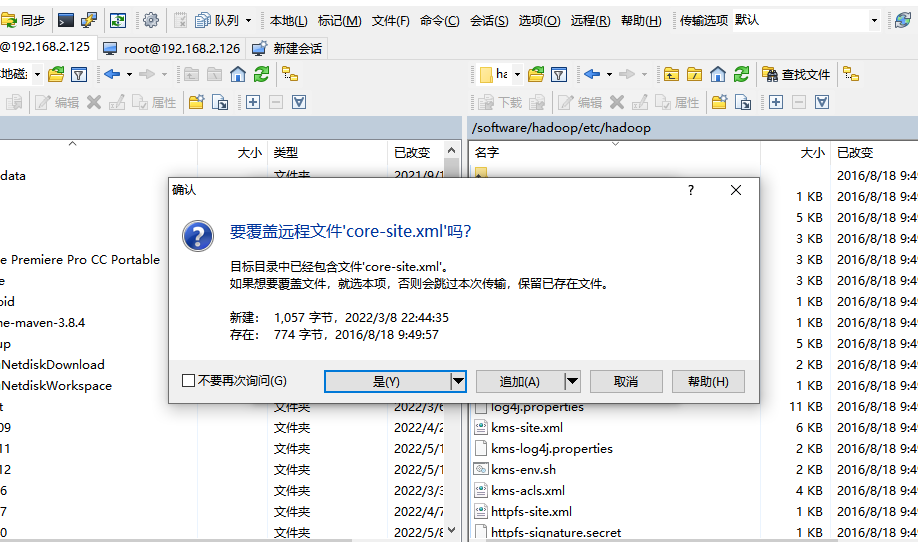Go back in remote panel
918x542 pixels.
point(592,74)
